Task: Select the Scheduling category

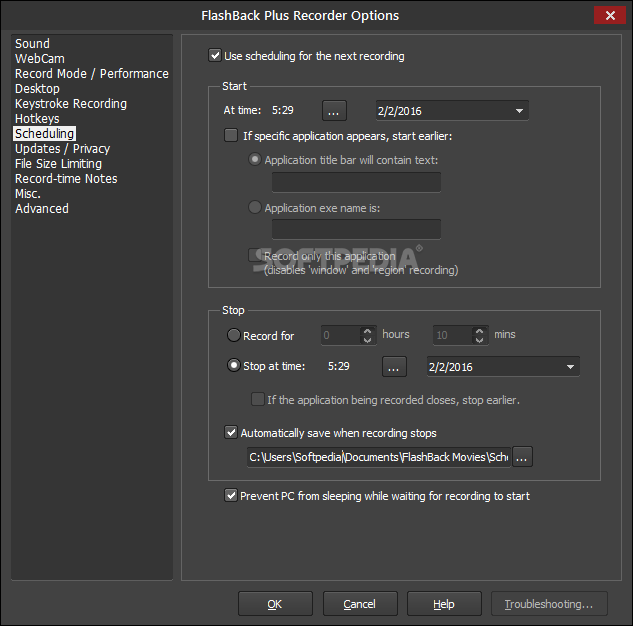Action: coord(44,134)
